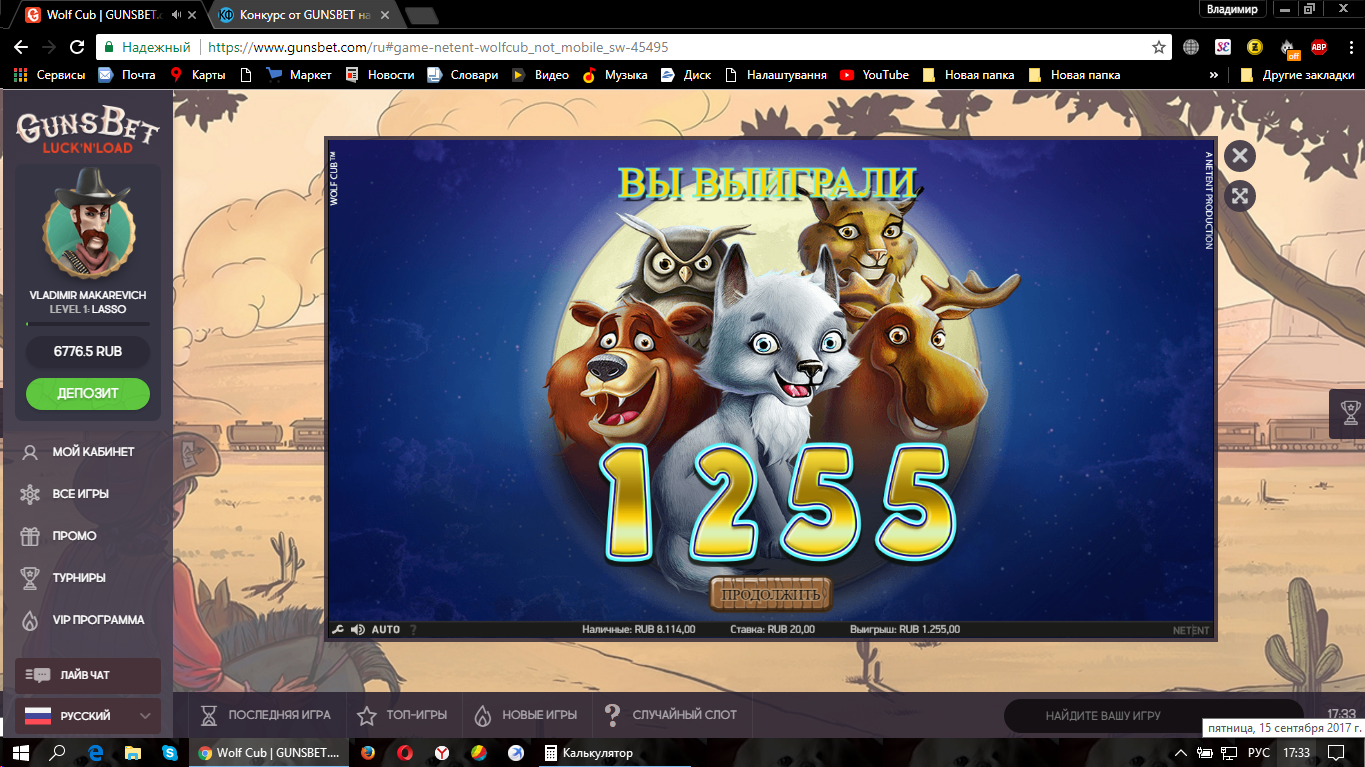Viewport: 1365px width, 767px height.
Task: Click the address bar URL
Action: tap(438, 47)
